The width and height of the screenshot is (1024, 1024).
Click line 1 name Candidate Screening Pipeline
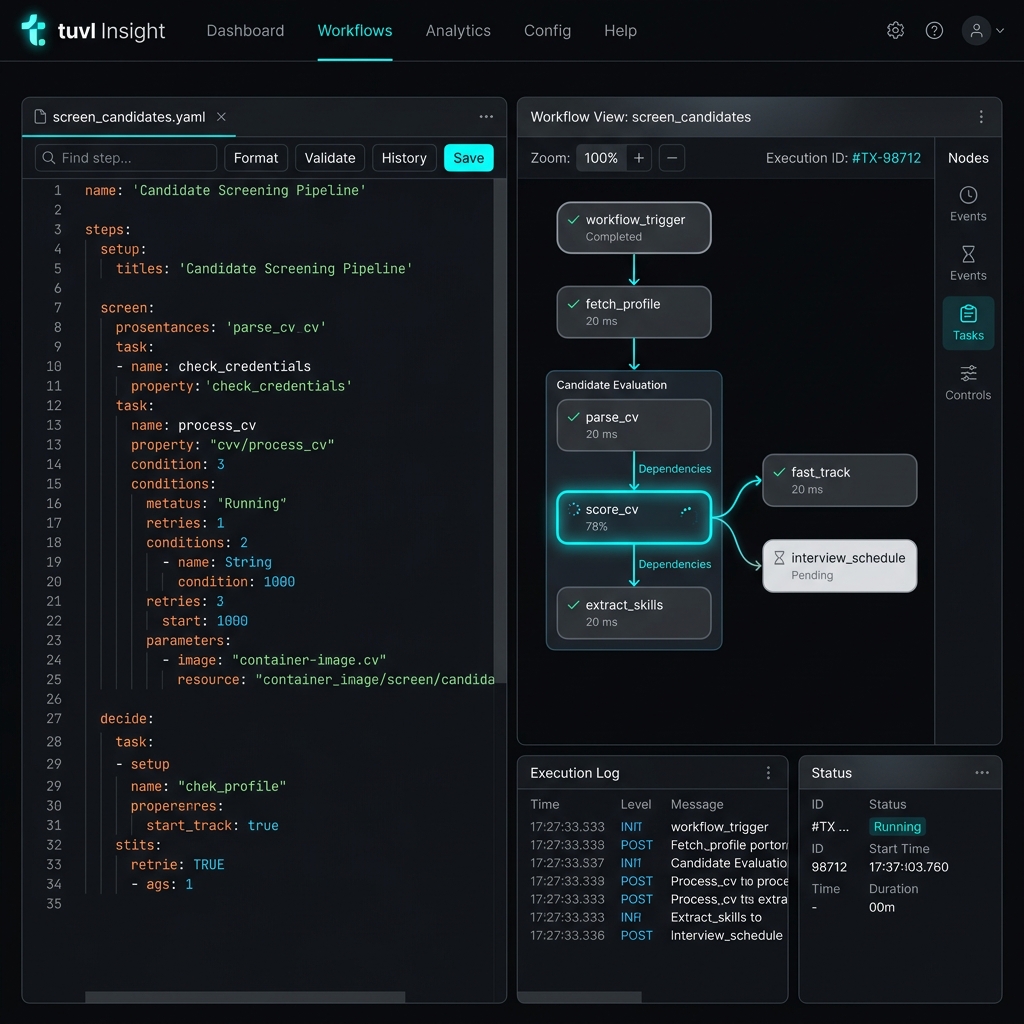point(225,190)
